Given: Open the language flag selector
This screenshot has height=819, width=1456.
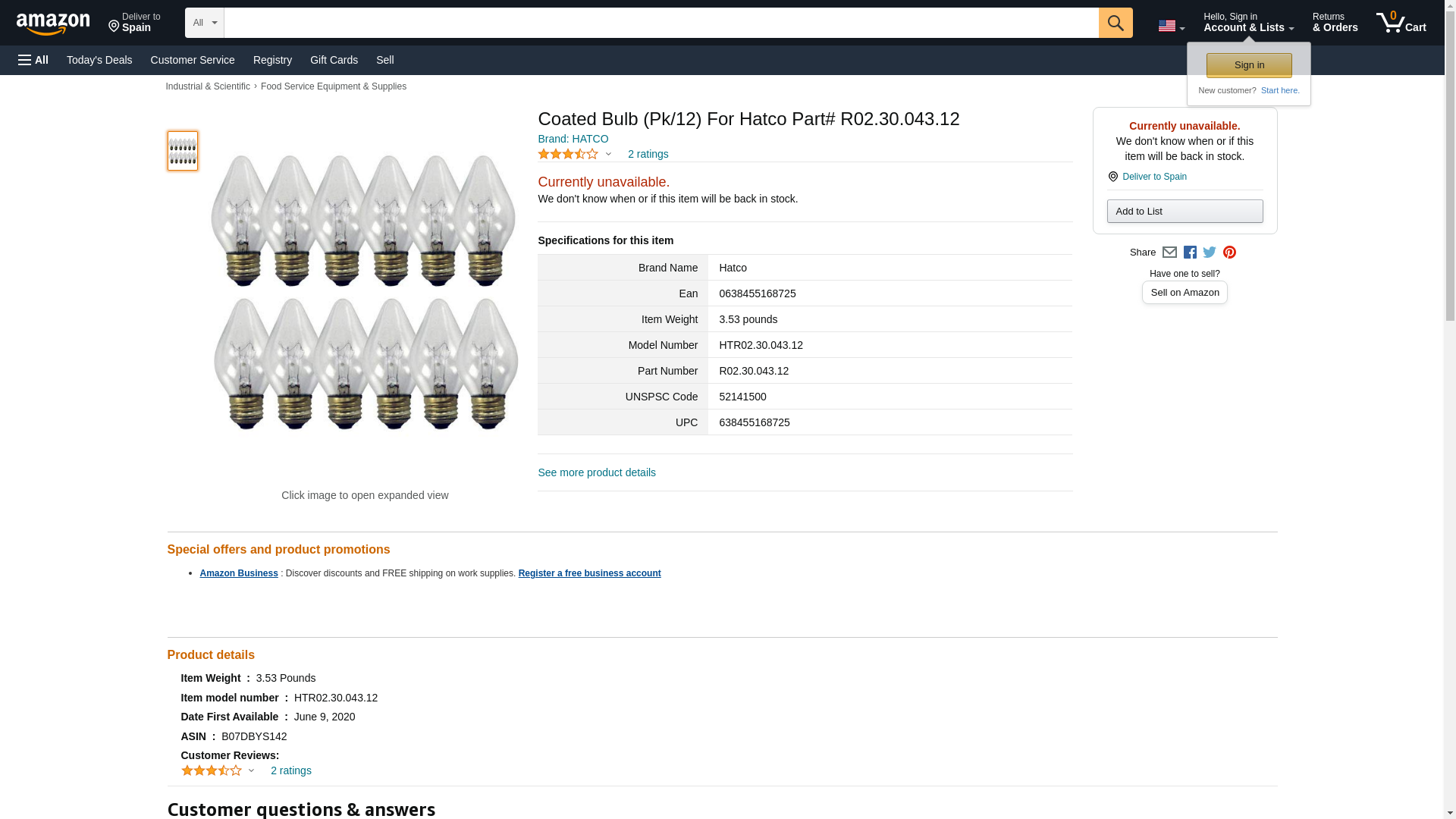Looking at the screenshot, I should pos(1171,26).
